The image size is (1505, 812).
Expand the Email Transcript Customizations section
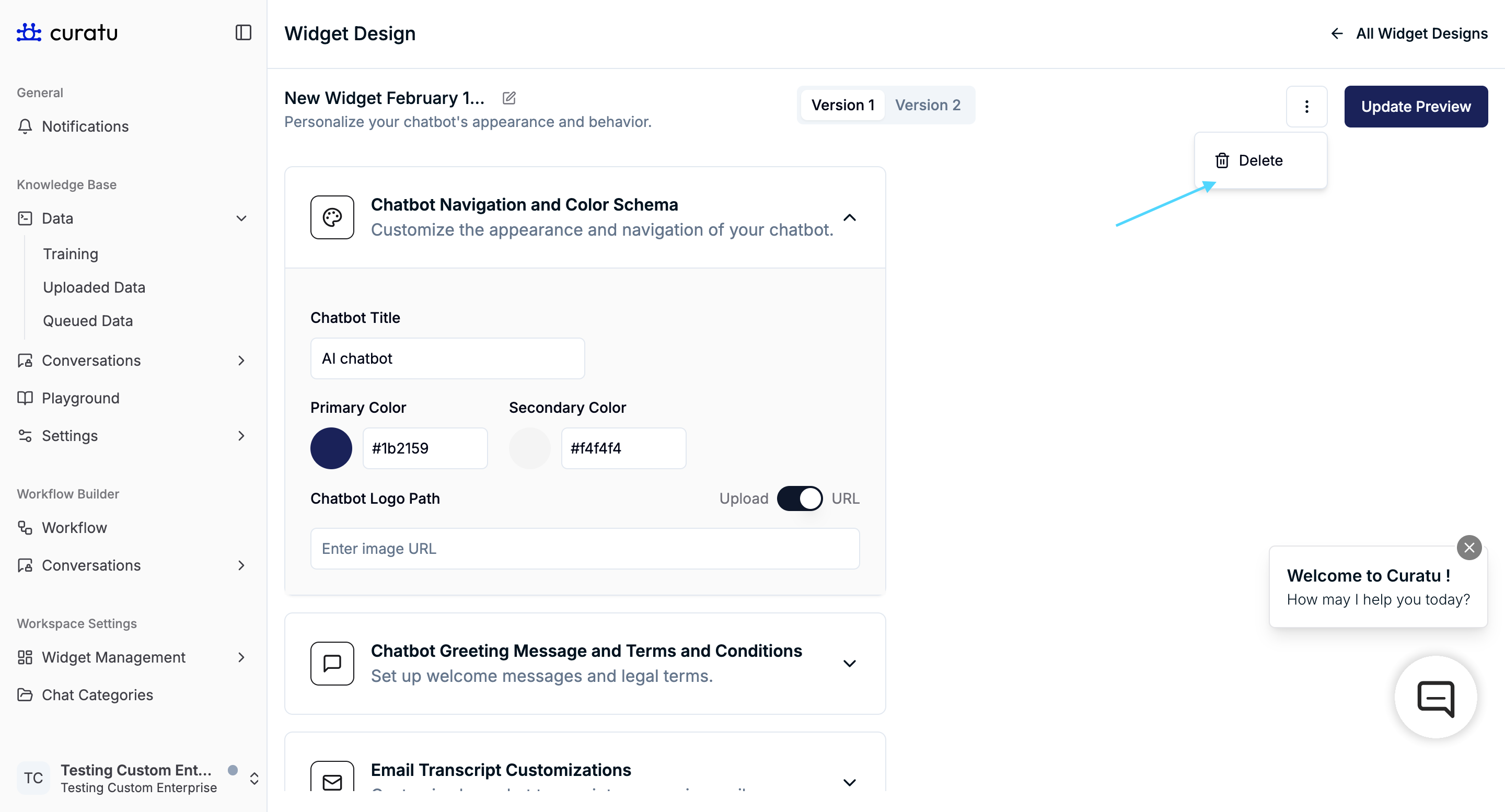pyautogui.click(x=850, y=782)
